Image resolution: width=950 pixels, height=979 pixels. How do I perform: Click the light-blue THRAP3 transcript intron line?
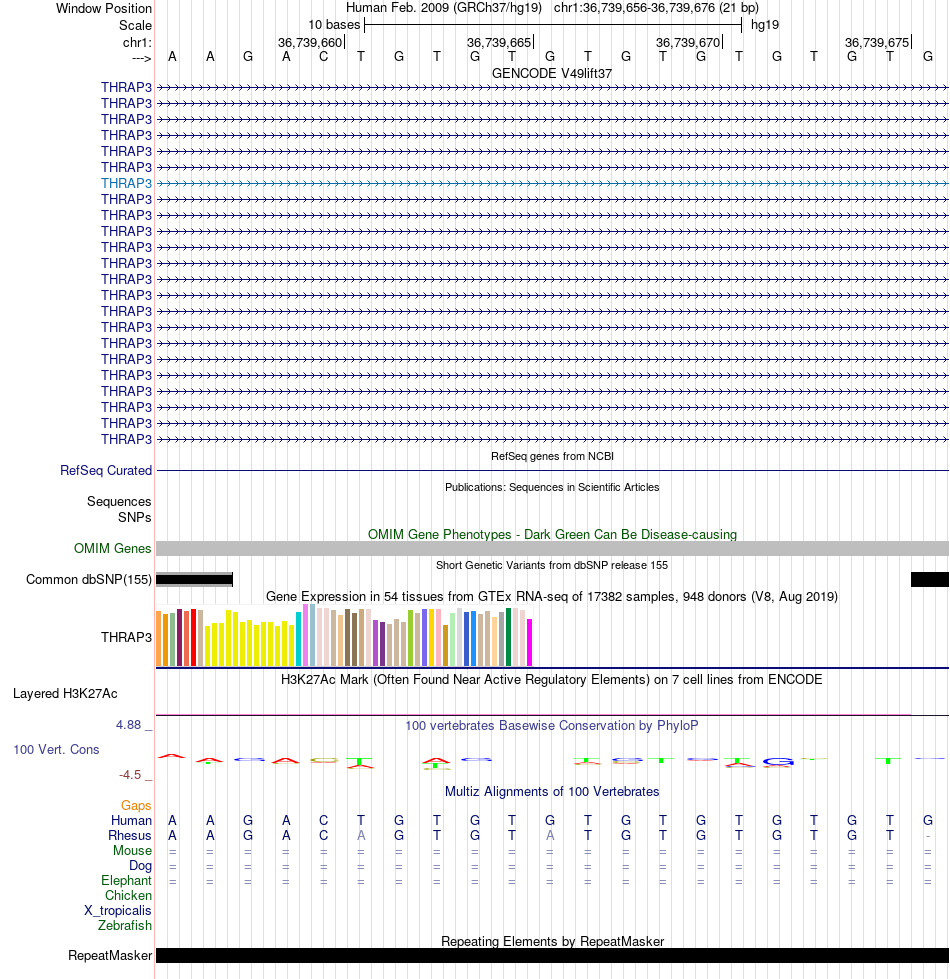pyautogui.click(x=552, y=184)
